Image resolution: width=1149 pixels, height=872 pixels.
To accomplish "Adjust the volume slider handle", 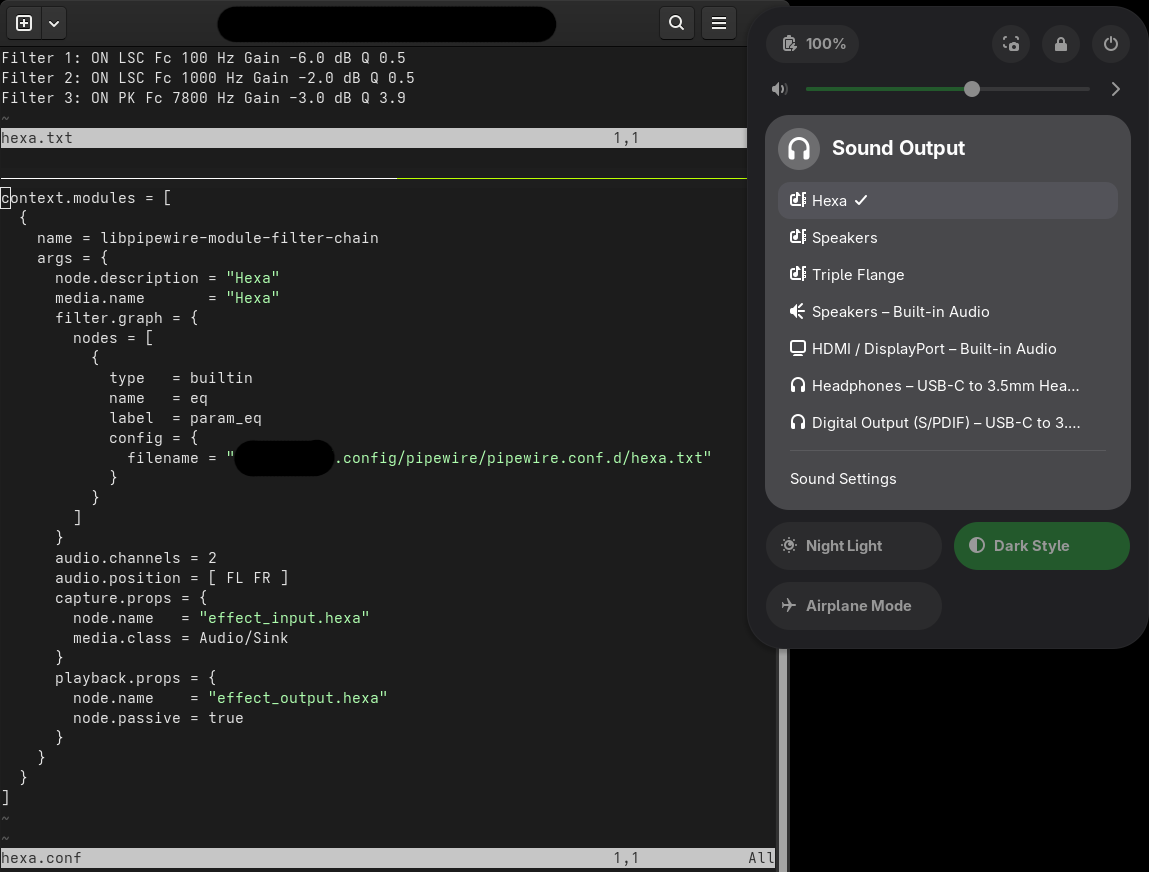I will point(972,89).
